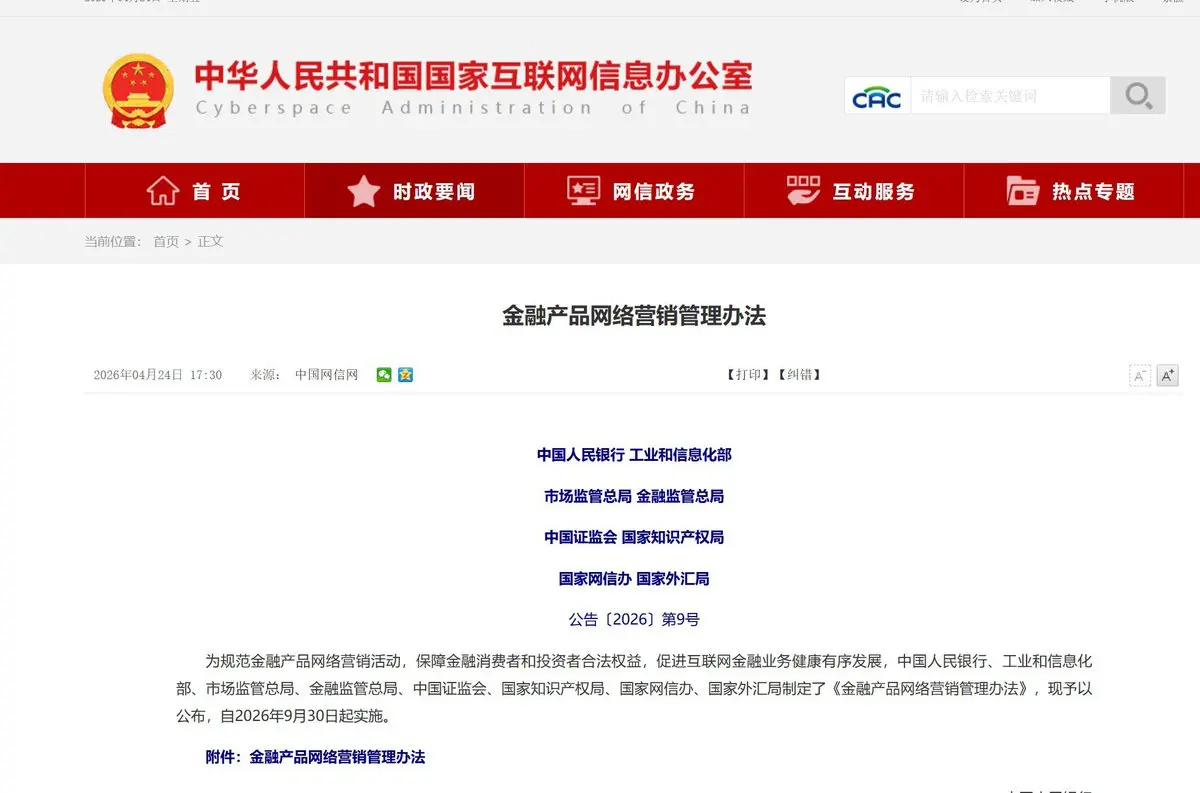The image size is (1200, 793).
Task: Open attachment 金融产品网络营销管理办法 link
Action: 337,757
